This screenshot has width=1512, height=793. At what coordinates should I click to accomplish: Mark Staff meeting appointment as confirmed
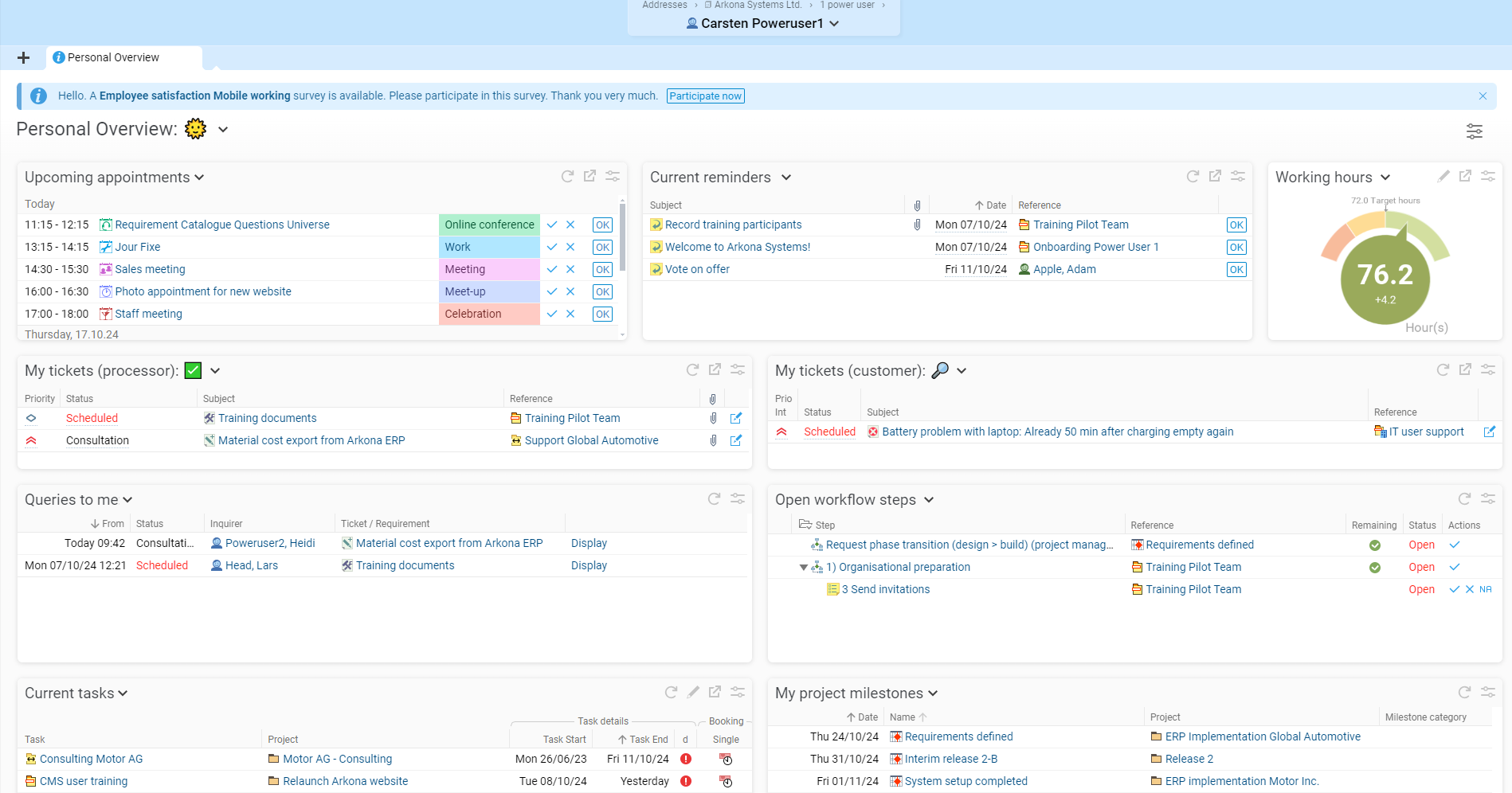tap(552, 314)
